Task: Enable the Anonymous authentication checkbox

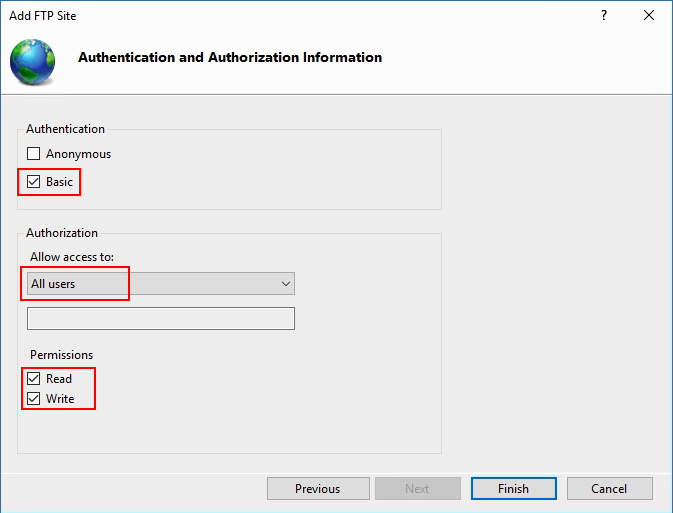Action: coord(34,154)
